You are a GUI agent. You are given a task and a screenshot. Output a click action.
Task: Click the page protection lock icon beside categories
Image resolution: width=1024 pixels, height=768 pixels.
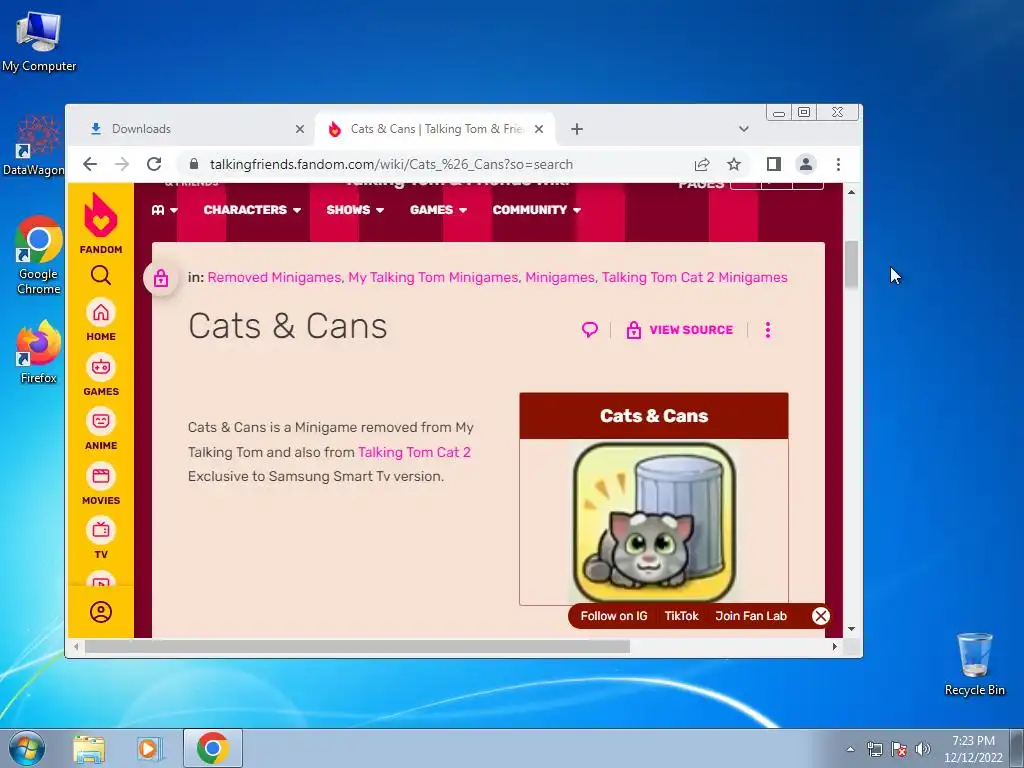(161, 279)
